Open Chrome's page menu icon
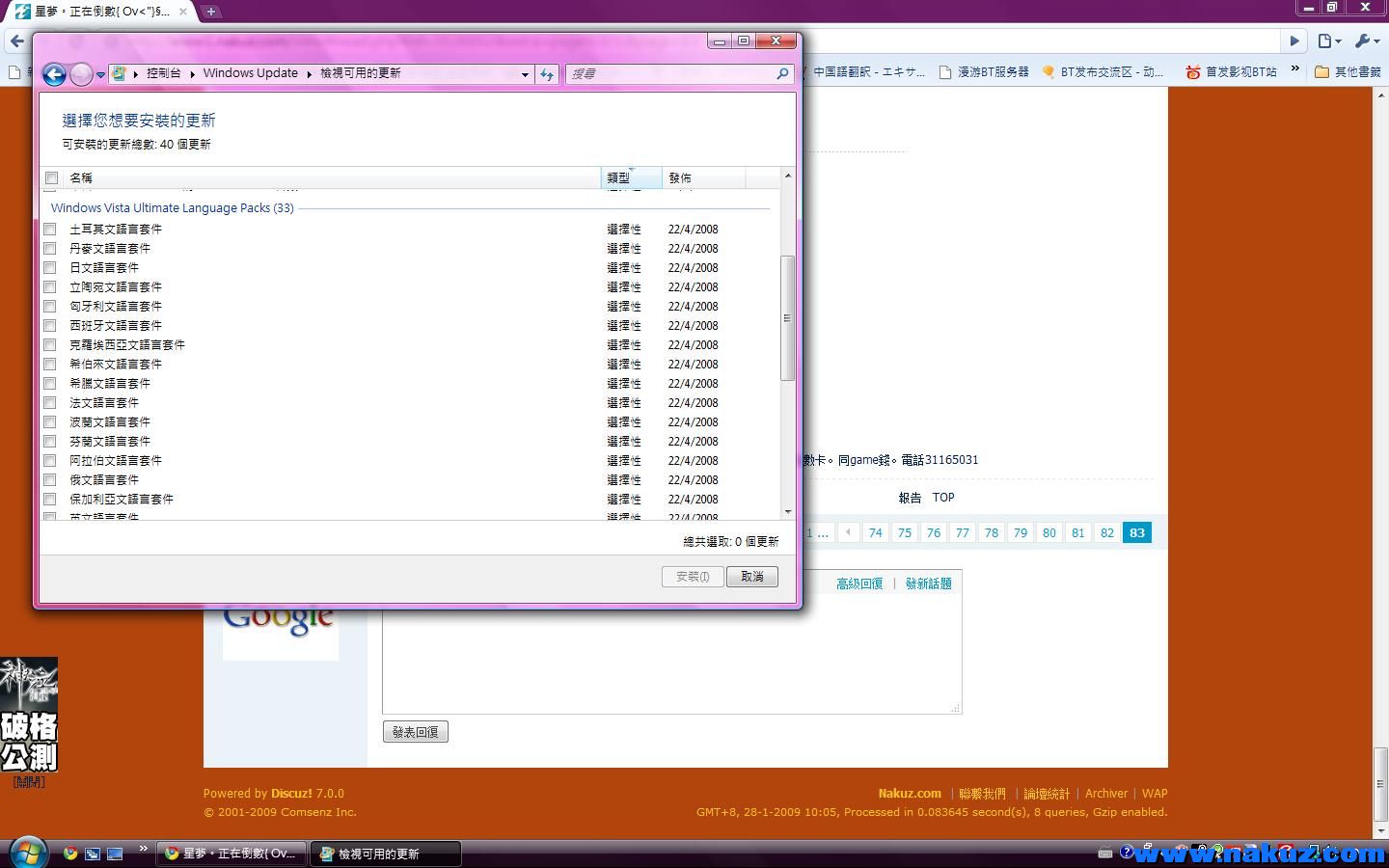This screenshot has width=1389, height=868. 1328,41
